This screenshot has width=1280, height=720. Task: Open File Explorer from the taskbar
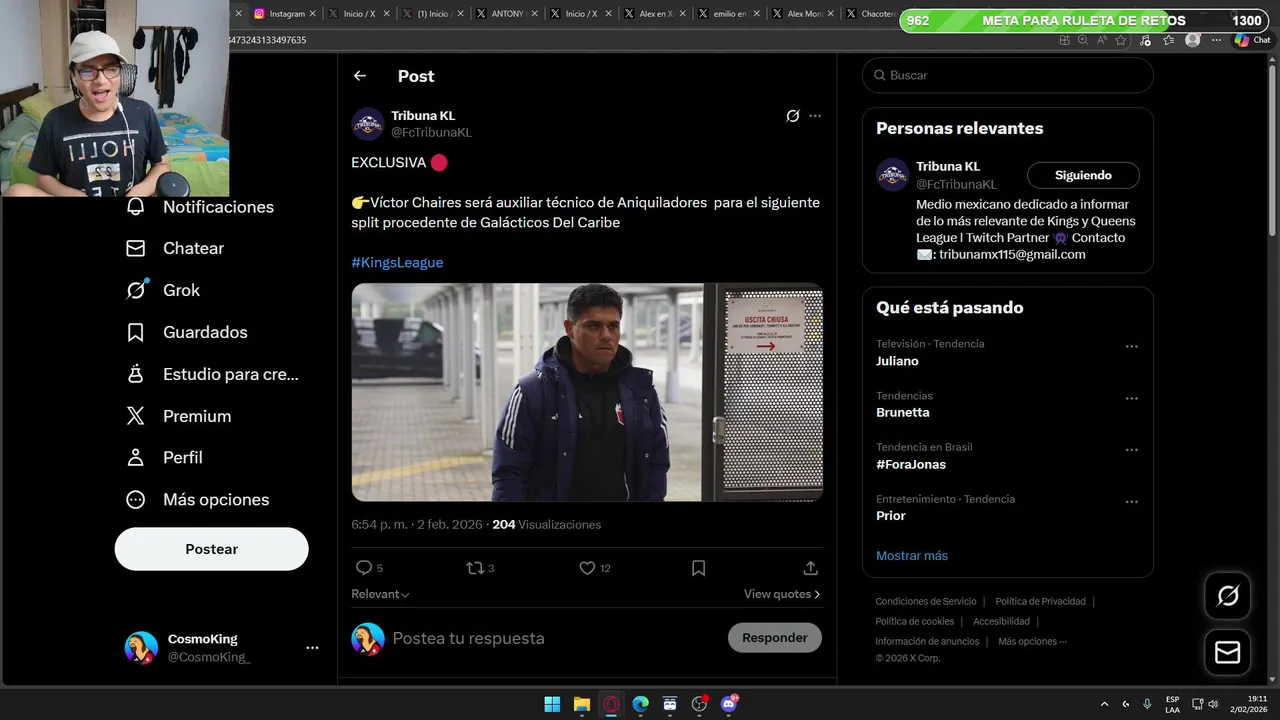pyautogui.click(x=582, y=704)
